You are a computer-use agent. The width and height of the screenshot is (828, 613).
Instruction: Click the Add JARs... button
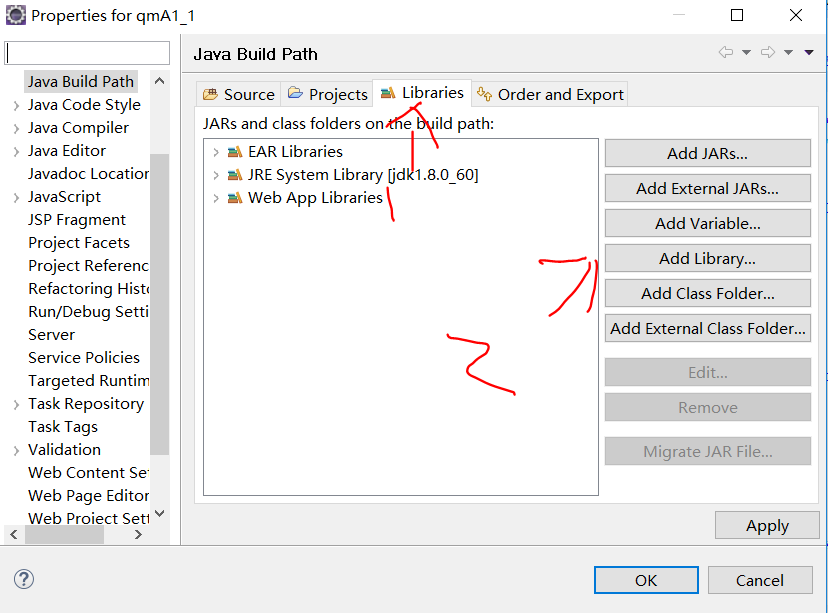coord(708,153)
